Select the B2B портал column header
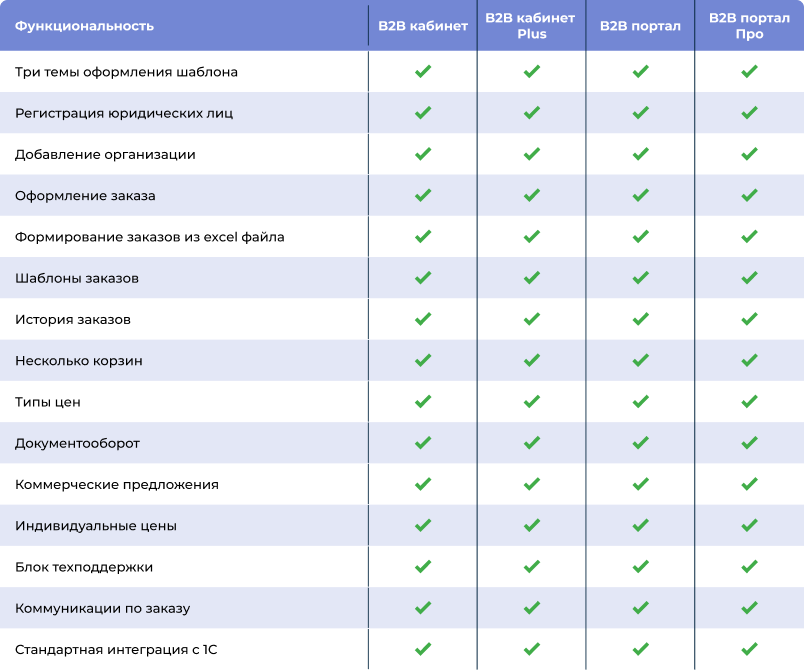The height and width of the screenshot is (670, 804). point(640,26)
